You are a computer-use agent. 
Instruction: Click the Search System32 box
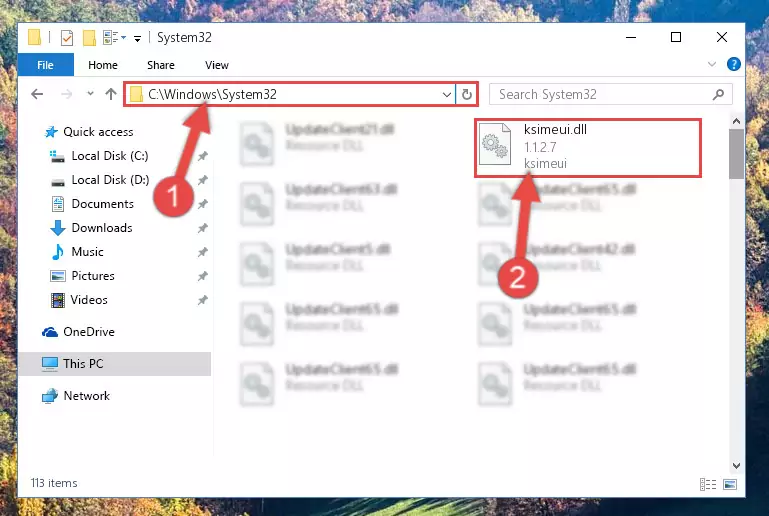click(610, 94)
